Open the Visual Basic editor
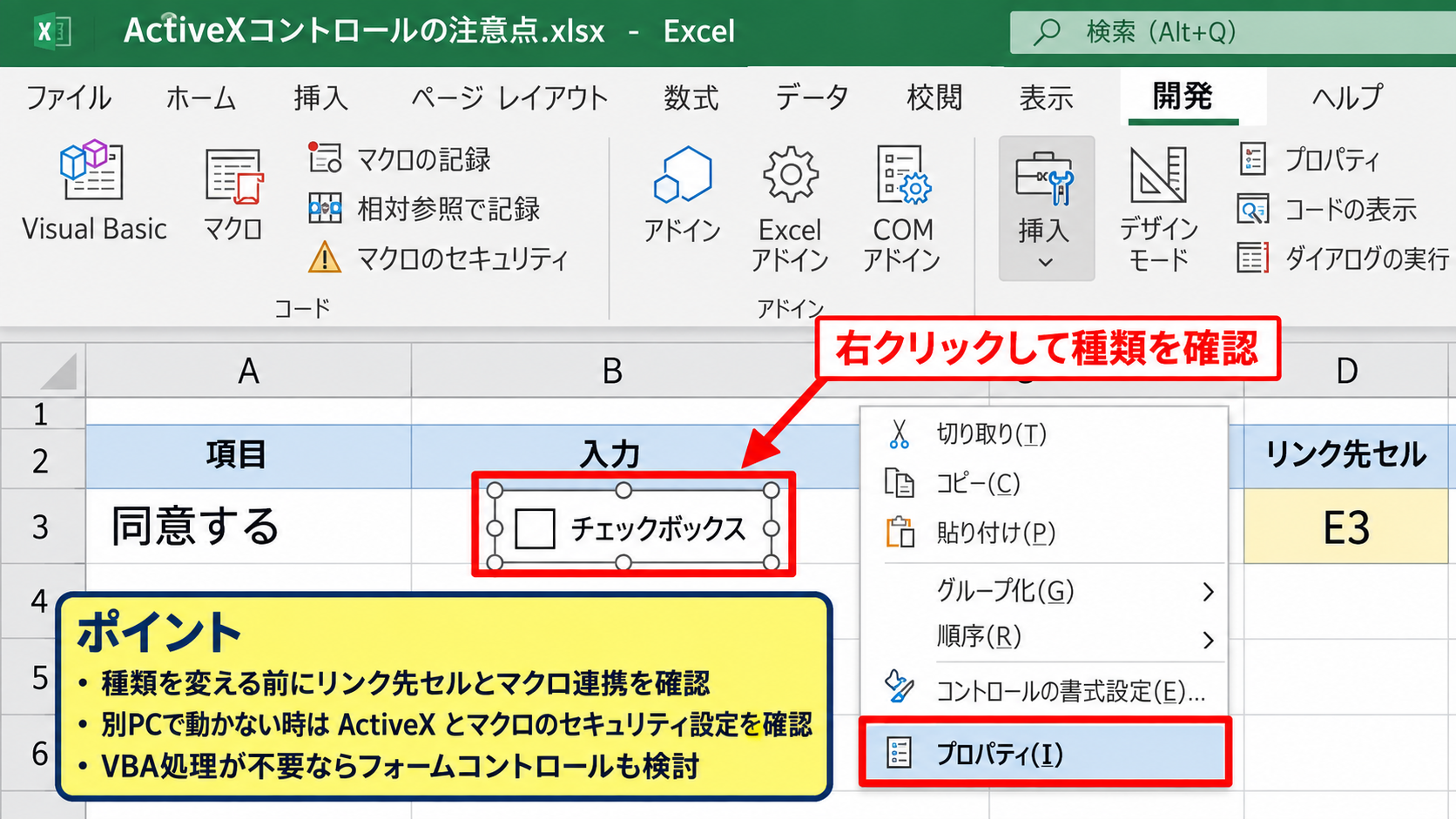 93,191
